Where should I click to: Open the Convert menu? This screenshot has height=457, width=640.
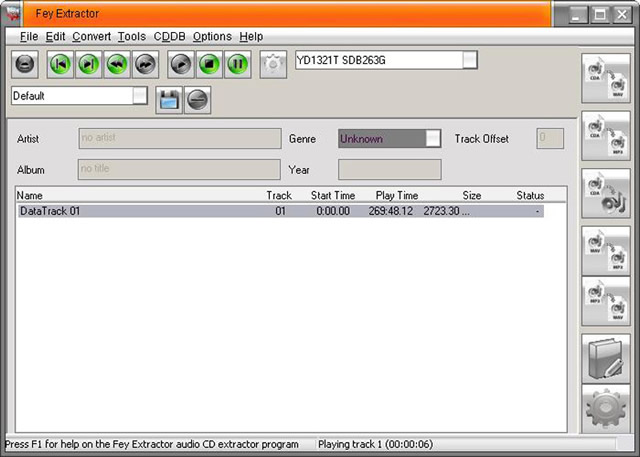[91, 37]
